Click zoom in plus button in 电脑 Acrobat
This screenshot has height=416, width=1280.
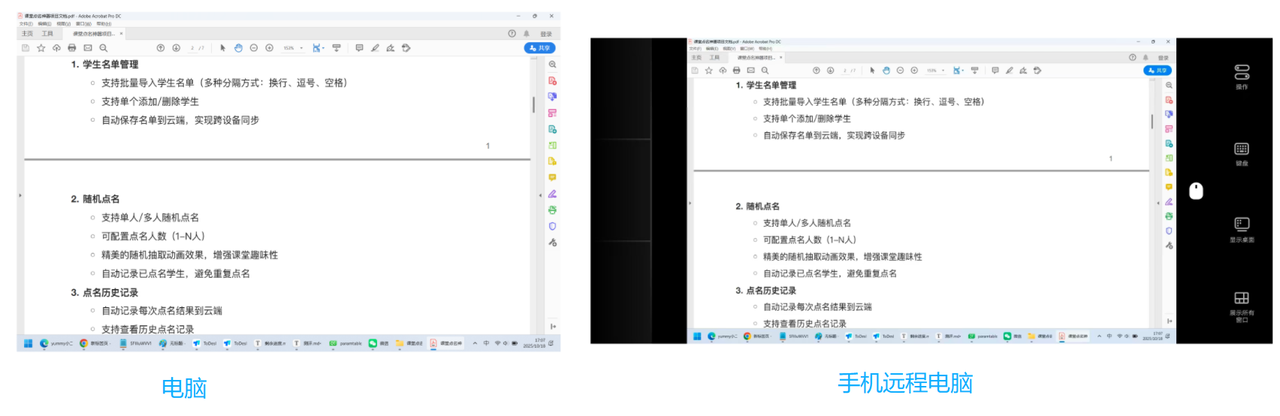269,47
